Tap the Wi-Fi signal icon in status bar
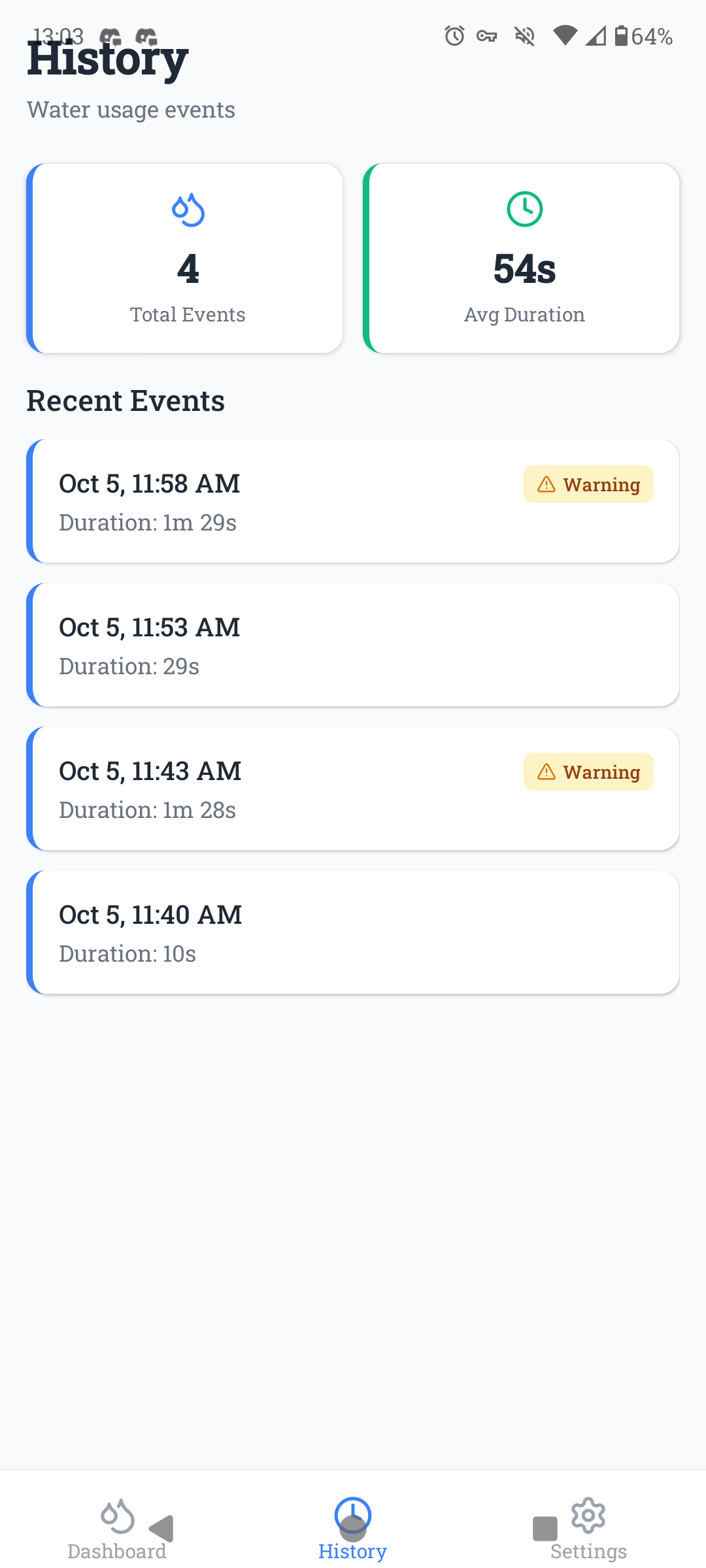 pos(565,36)
